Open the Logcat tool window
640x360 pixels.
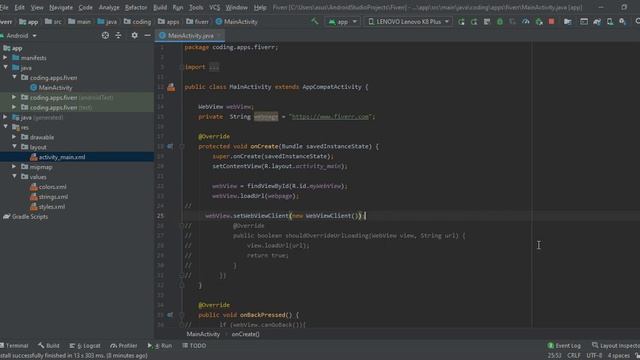click(85, 346)
